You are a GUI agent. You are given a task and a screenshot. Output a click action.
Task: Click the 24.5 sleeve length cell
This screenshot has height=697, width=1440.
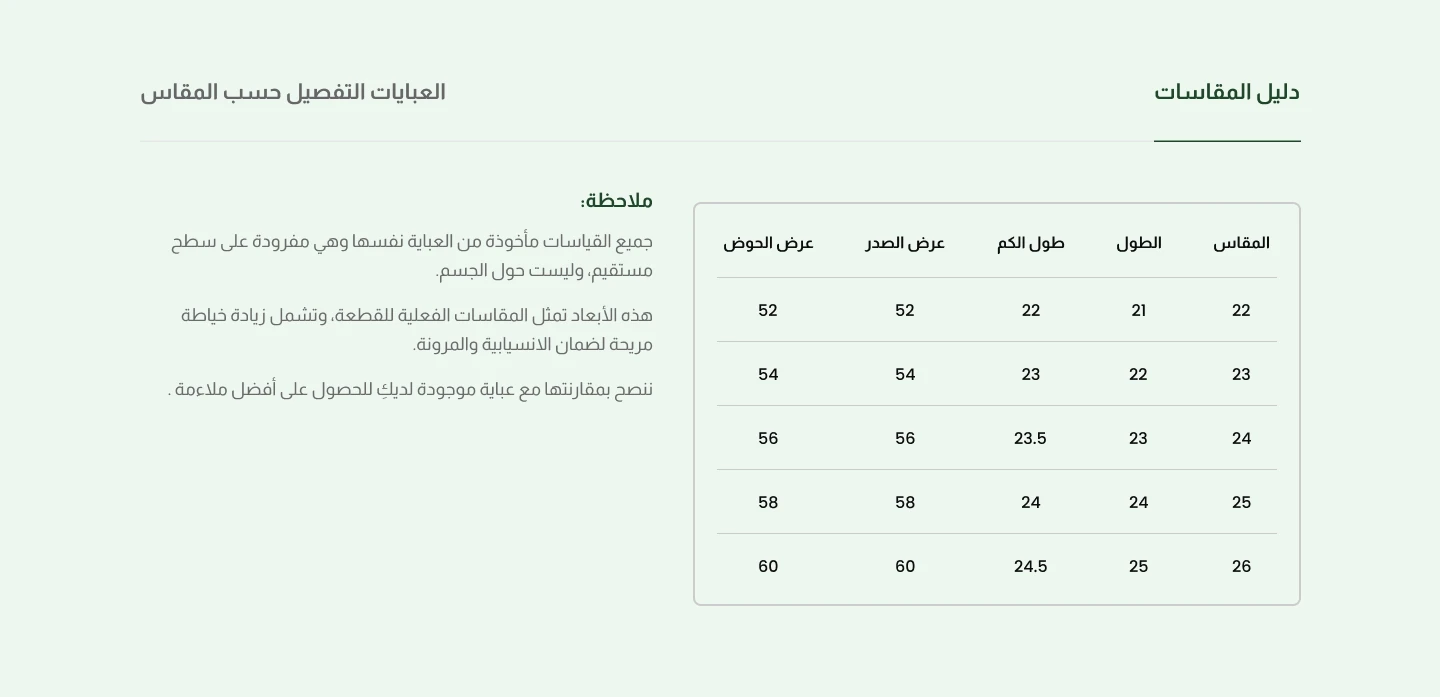tap(1031, 567)
